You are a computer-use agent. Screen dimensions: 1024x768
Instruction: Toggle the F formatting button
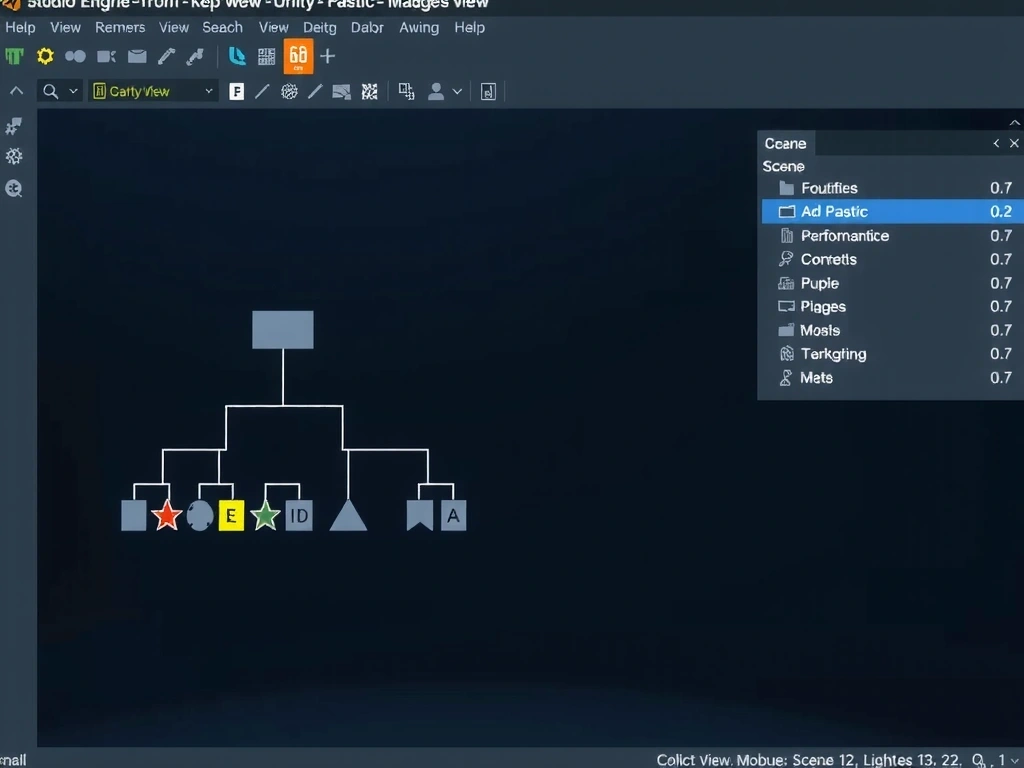236,91
